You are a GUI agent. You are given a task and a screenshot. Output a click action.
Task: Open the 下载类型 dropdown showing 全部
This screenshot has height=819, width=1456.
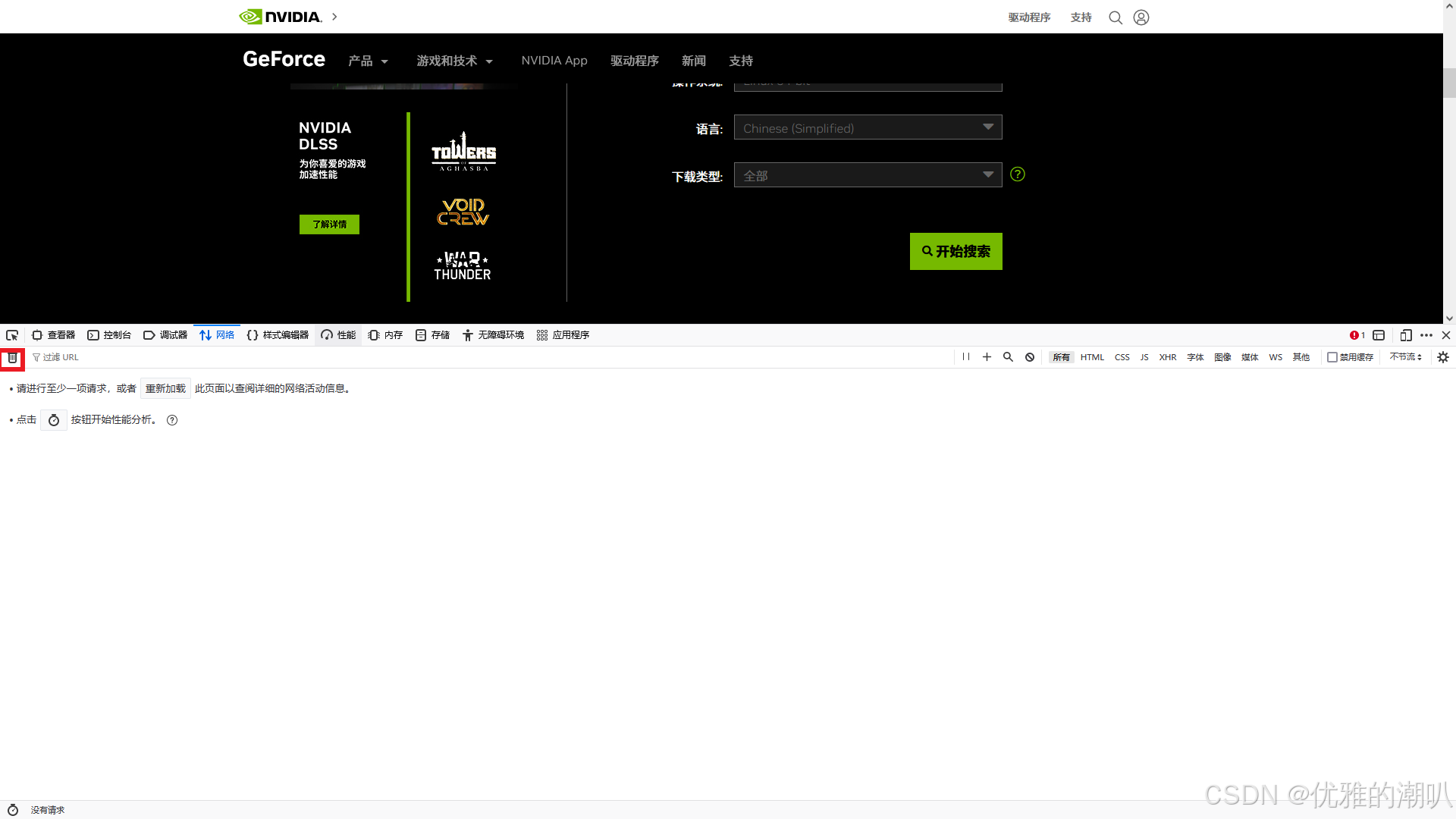pyautogui.click(x=868, y=175)
